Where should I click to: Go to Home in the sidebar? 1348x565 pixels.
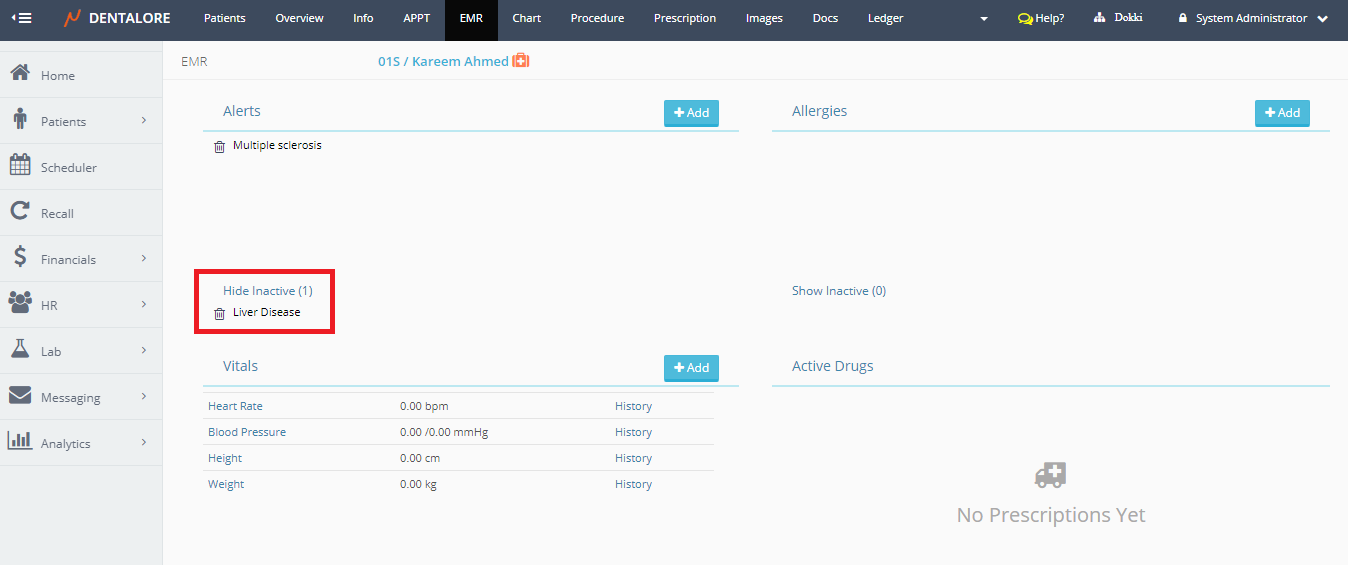57,75
